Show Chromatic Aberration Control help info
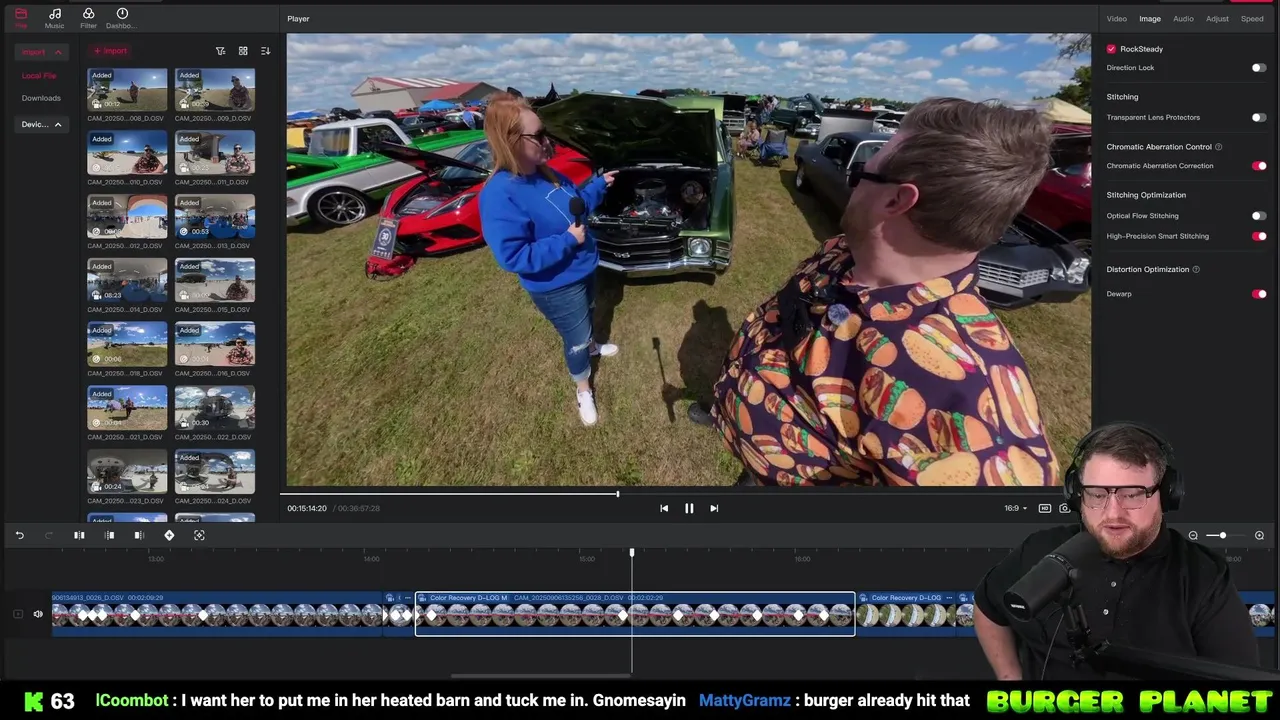 [1218, 147]
